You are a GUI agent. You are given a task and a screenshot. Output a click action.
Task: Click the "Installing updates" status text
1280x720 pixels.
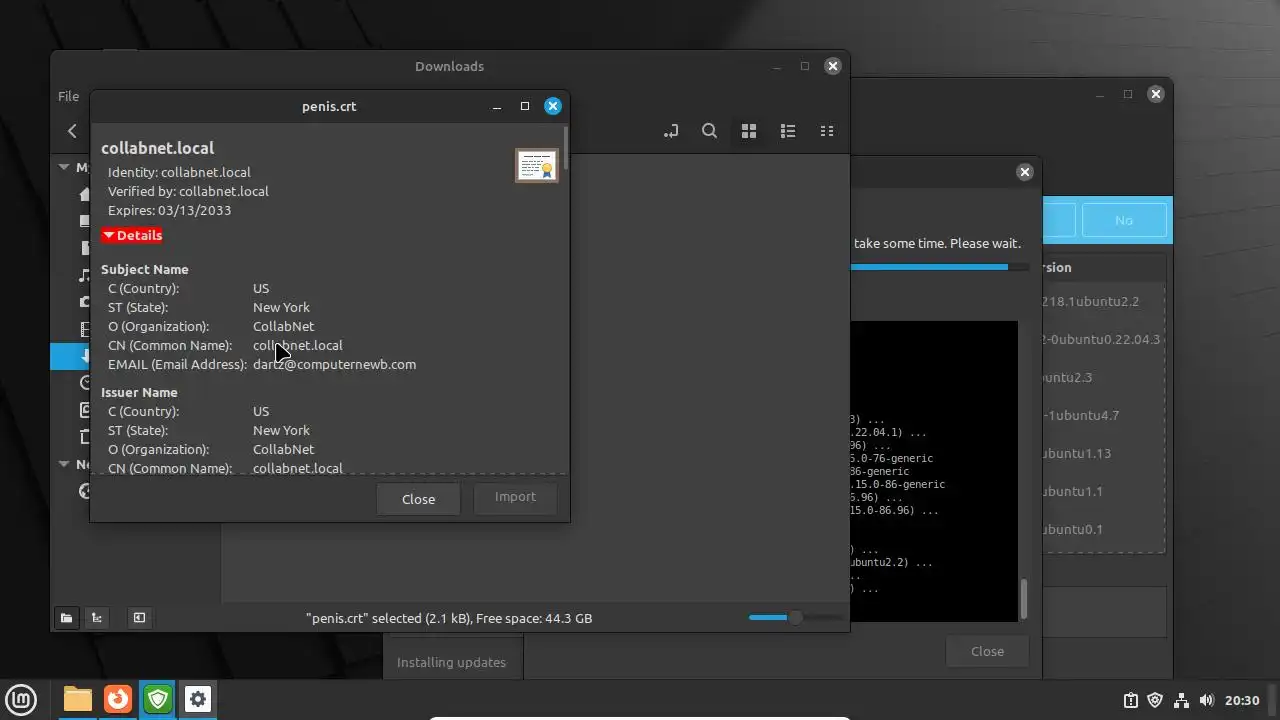click(x=451, y=662)
